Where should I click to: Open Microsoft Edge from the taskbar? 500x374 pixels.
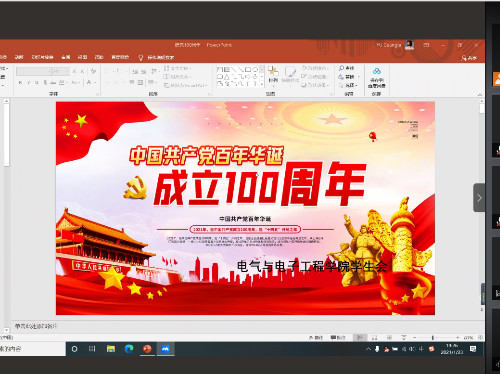(x=129, y=349)
